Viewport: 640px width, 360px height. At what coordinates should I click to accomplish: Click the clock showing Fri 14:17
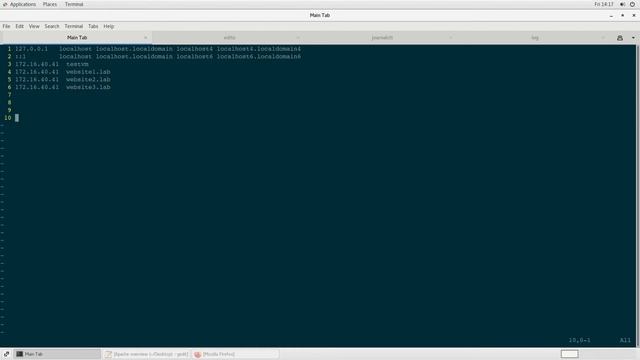click(x=604, y=4)
